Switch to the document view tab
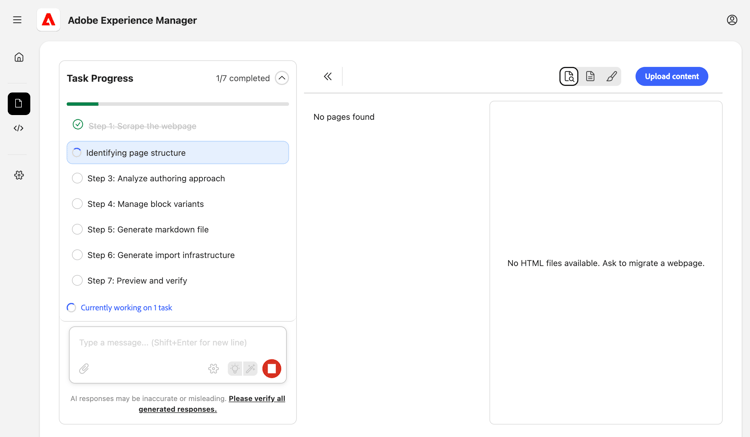The width and height of the screenshot is (750, 437). [x=590, y=76]
